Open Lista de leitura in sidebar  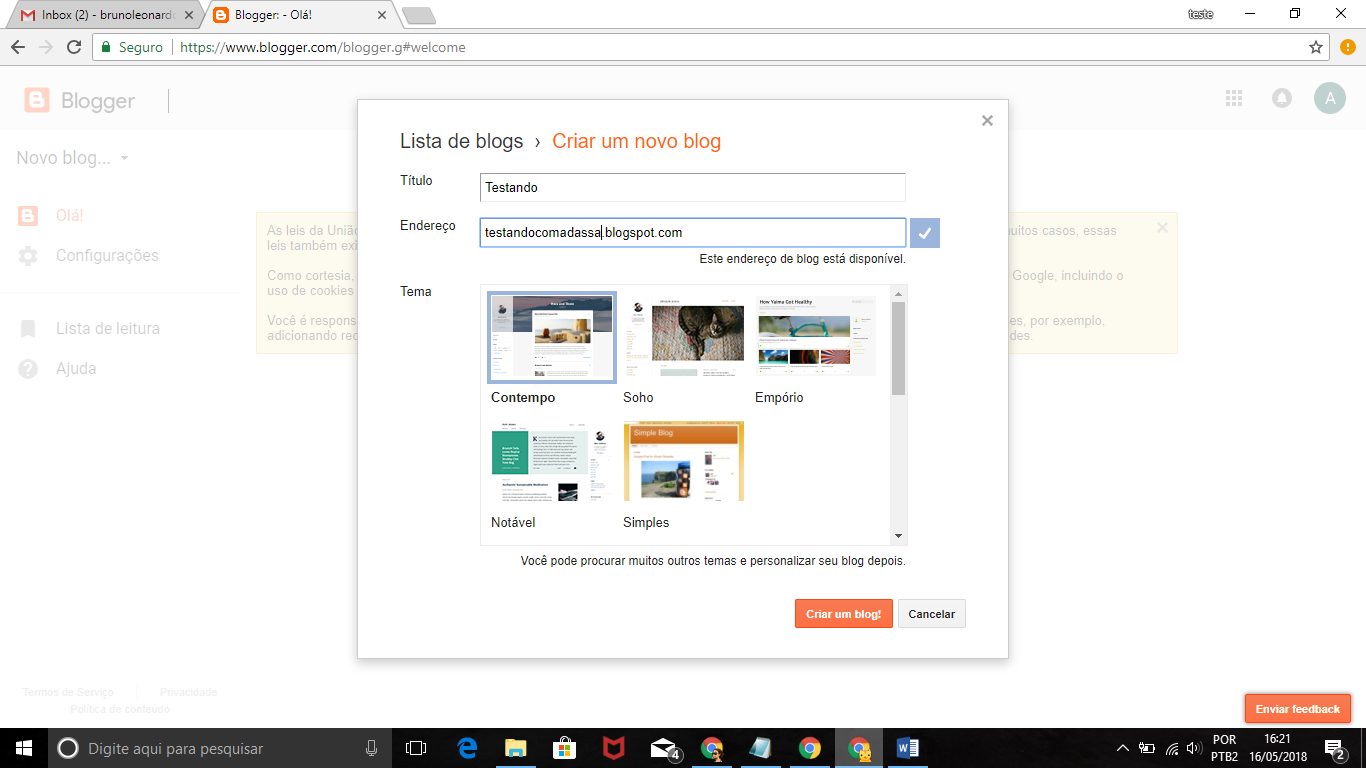click(x=108, y=329)
